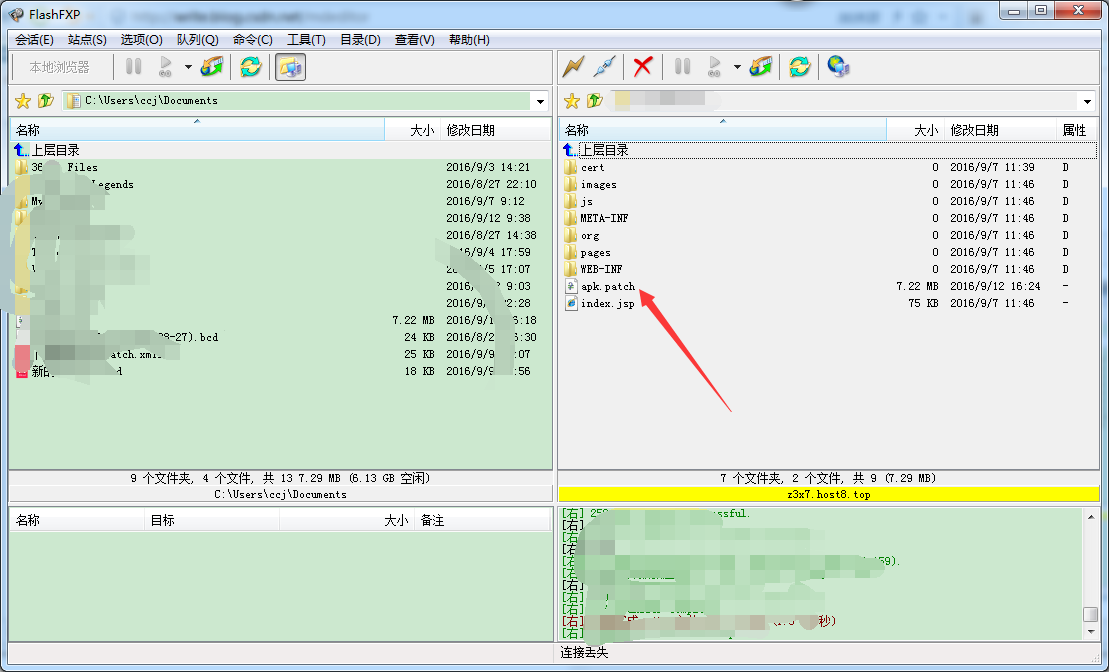The height and width of the screenshot is (672, 1109).
Task: Open the 查看(V) menu
Action: (x=414, y=40)
